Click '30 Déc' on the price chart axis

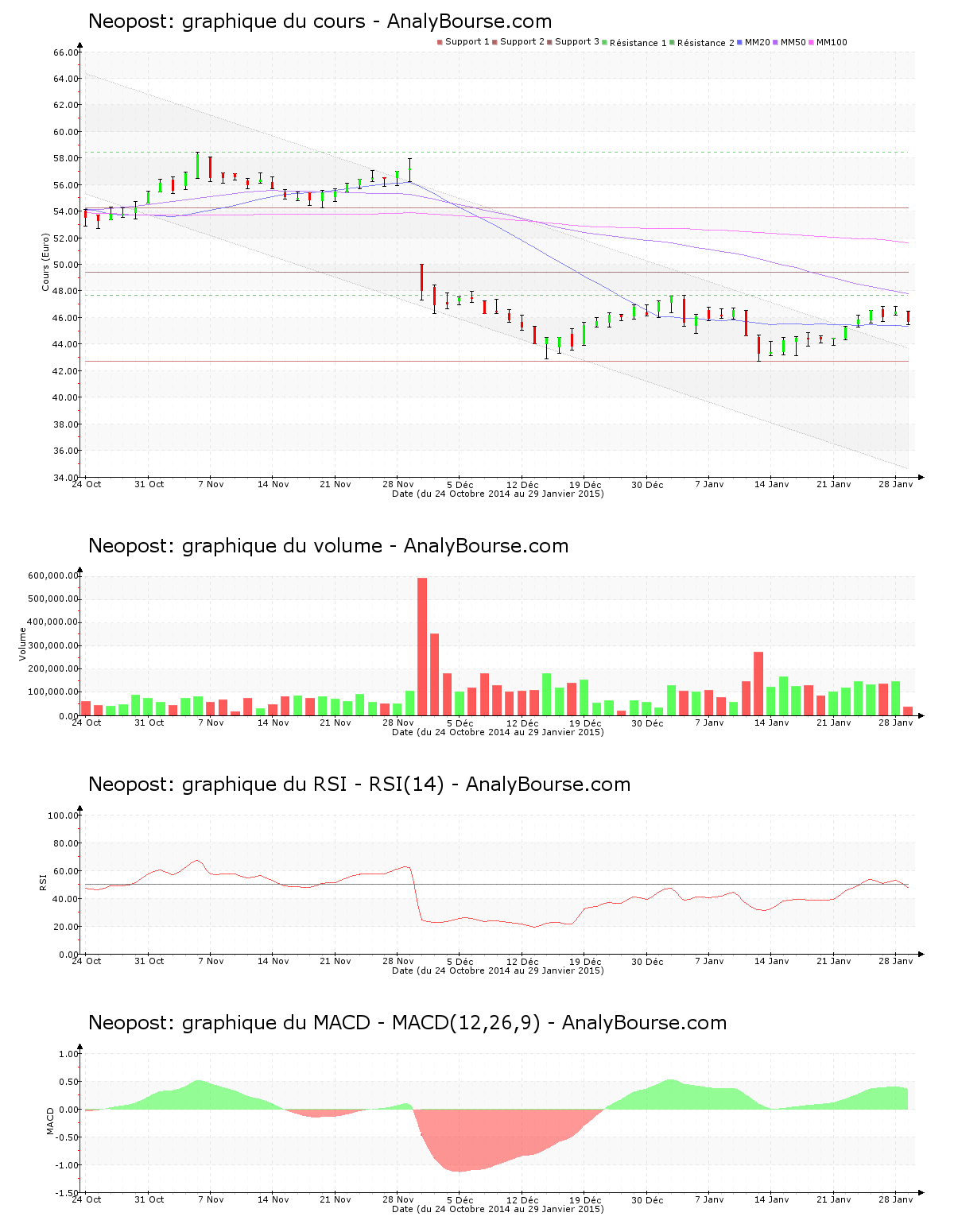pos(647,485)
